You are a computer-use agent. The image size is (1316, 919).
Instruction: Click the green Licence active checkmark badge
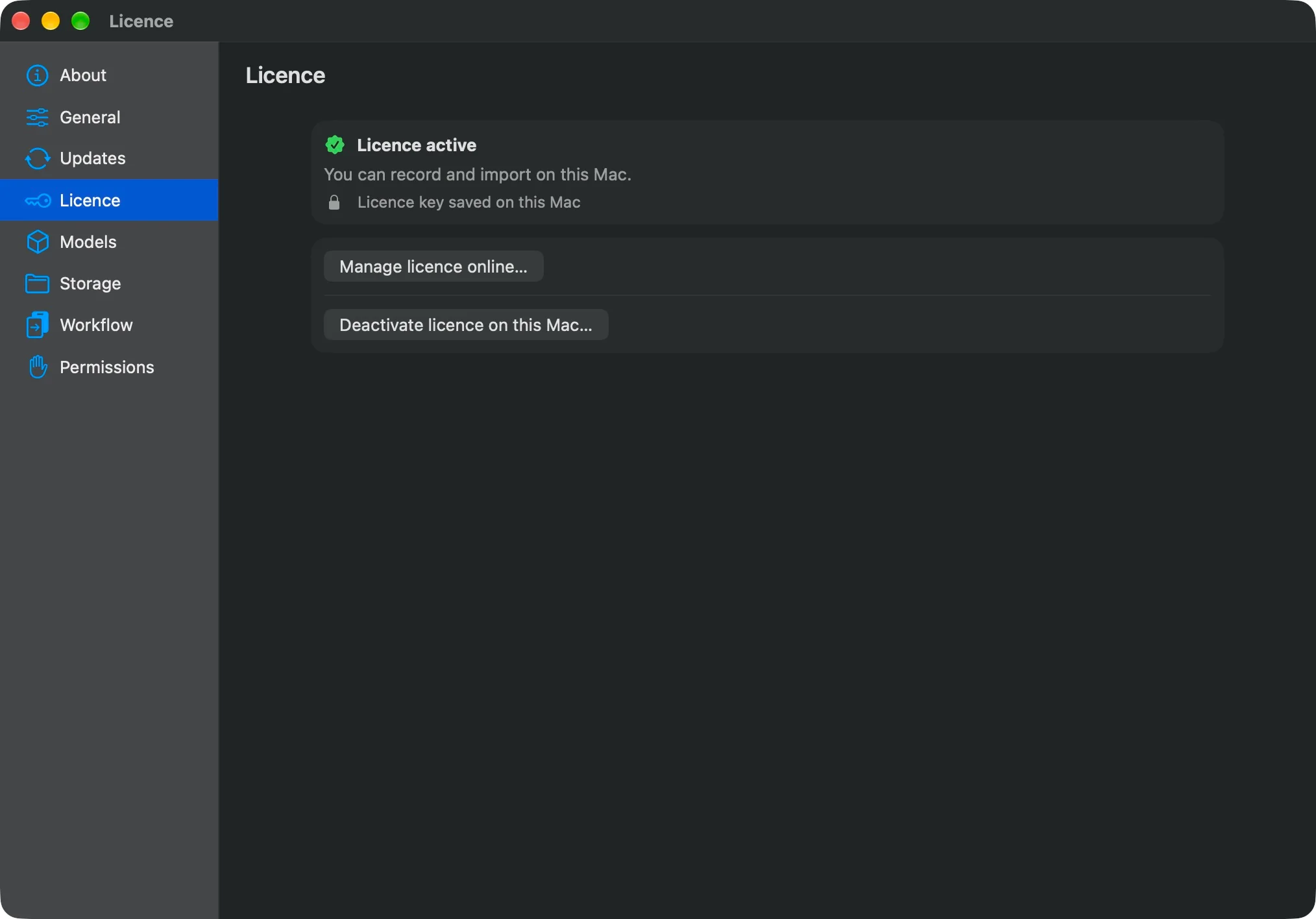(x=335, y=145)
